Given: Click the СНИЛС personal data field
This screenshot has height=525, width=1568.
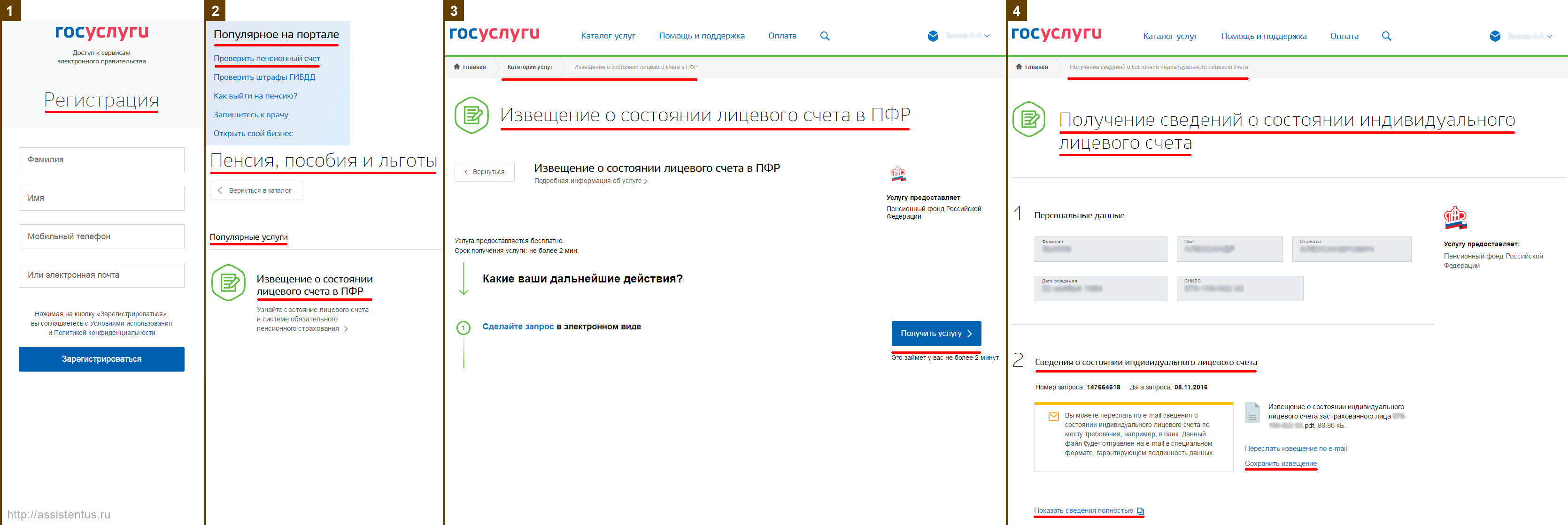Looking at the screenshot, I should point(1240,289).
